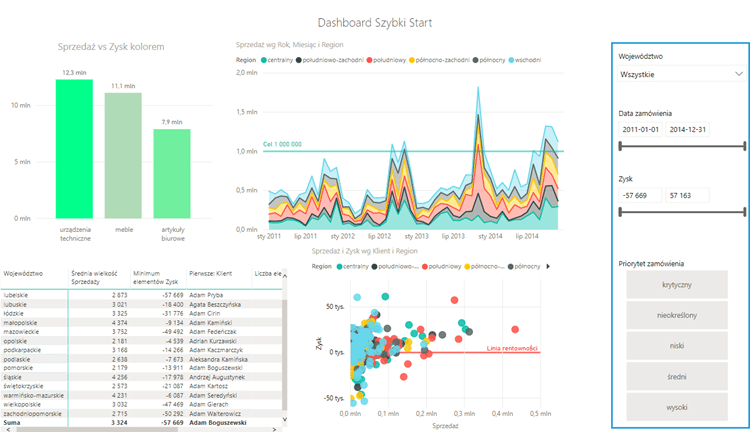Click the północny legend marker in area chart
Image resolution: width=750 pixels, height=432 pixels.
pos(475,60)
